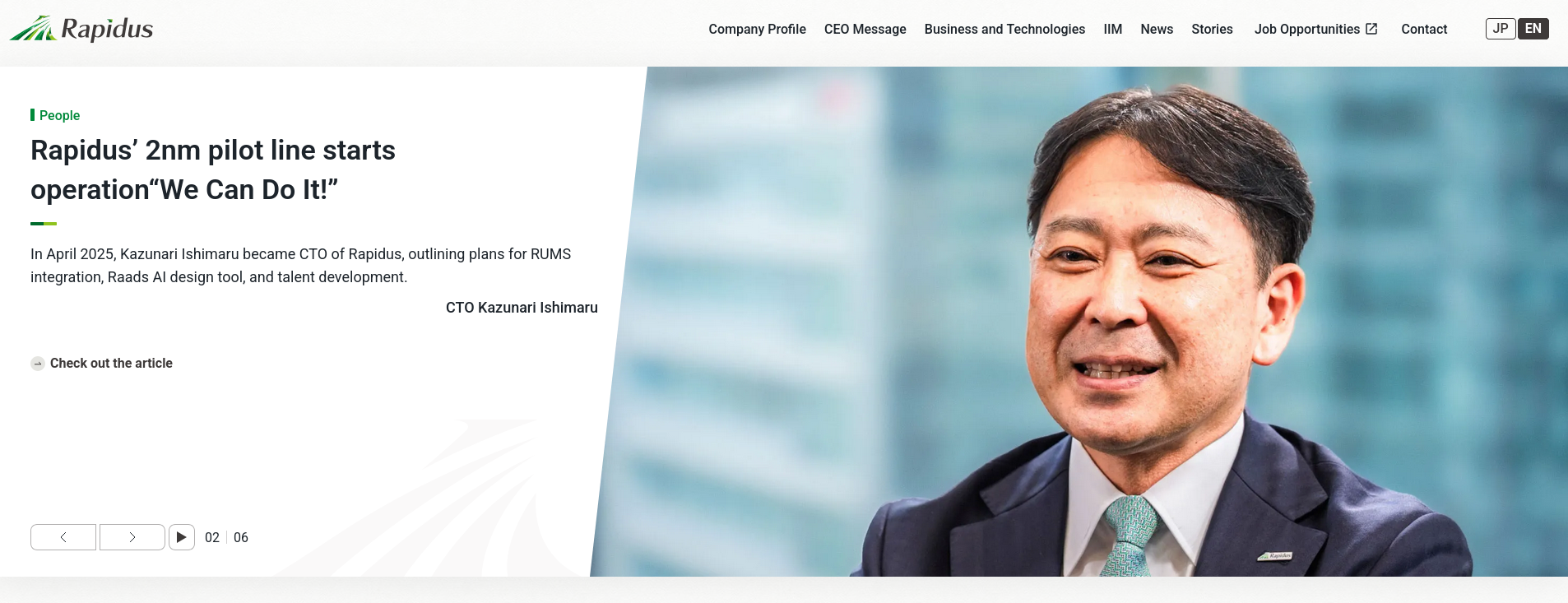Open the Contact page
Image resolution: width=1568 pixels, height=603 pixels.
(x=1424, y=29)
